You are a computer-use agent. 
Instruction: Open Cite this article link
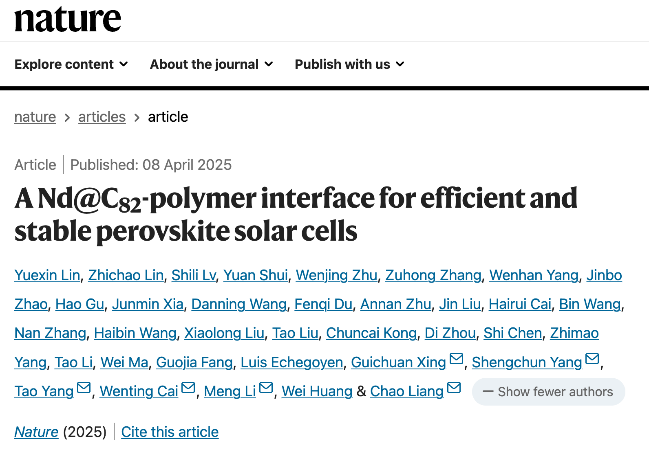(170, 432)
